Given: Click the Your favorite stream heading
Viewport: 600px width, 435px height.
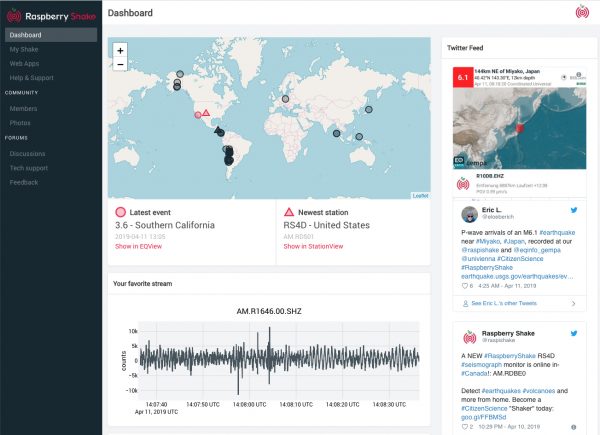Looking at the screenshot, I should (142, 283).
